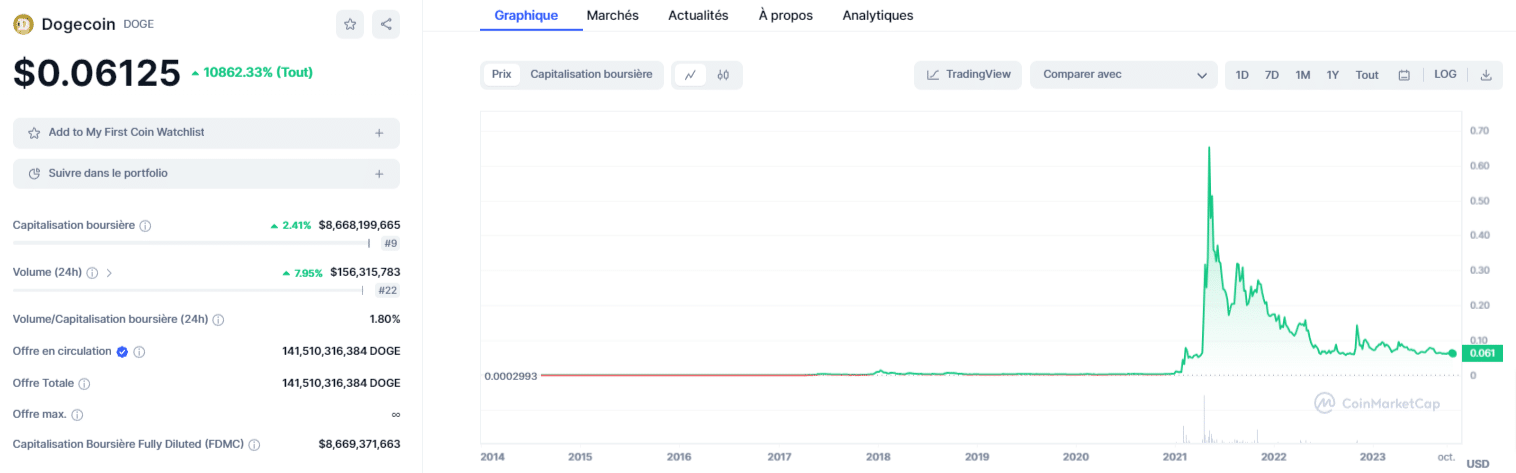Select the Prix chart mode
This screenshot has width=1516, height=473.
point(501,75)
